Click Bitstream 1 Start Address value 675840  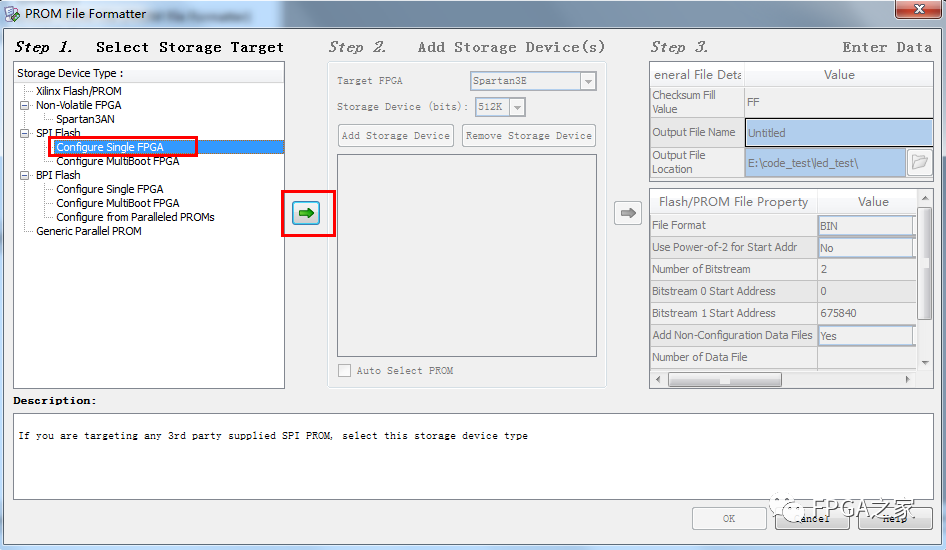[x=866, y=313]
